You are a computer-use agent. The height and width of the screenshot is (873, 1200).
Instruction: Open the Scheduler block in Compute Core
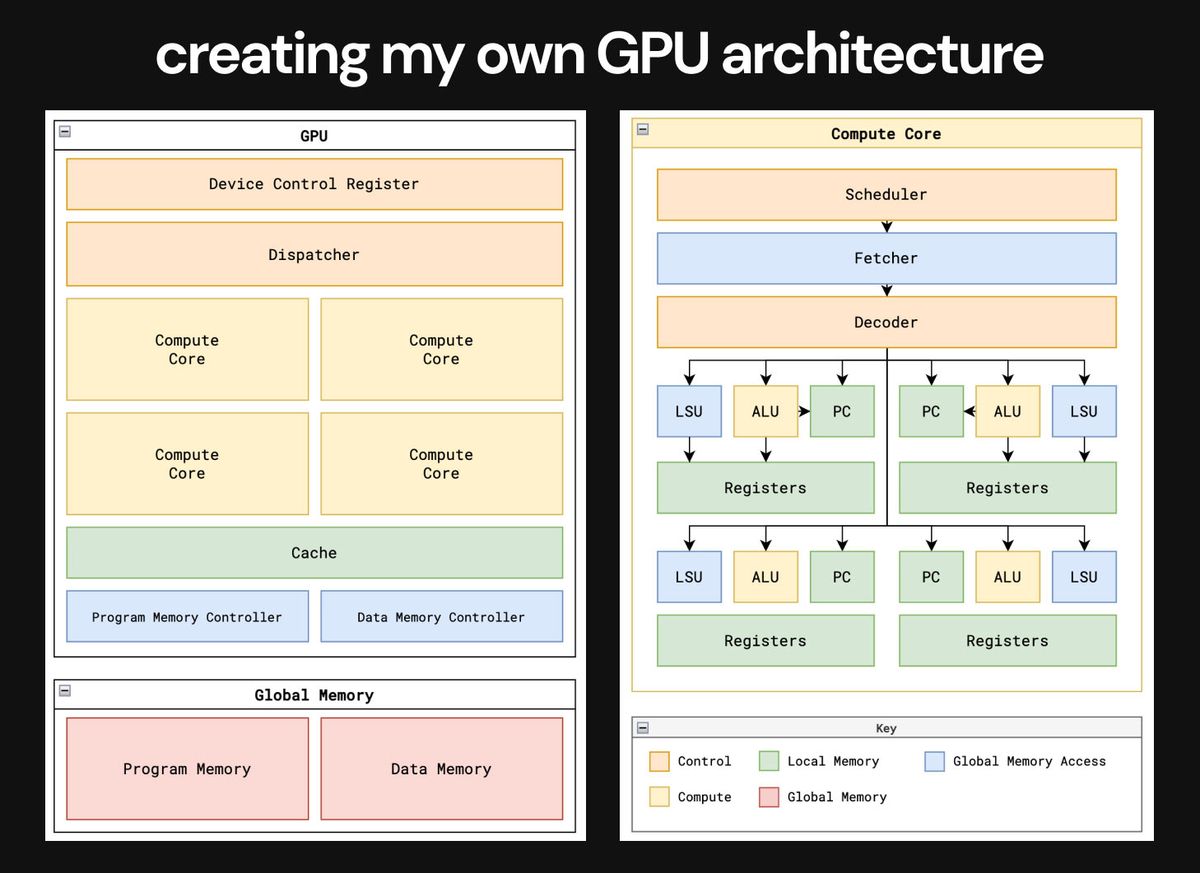click(x=886, y=194)
